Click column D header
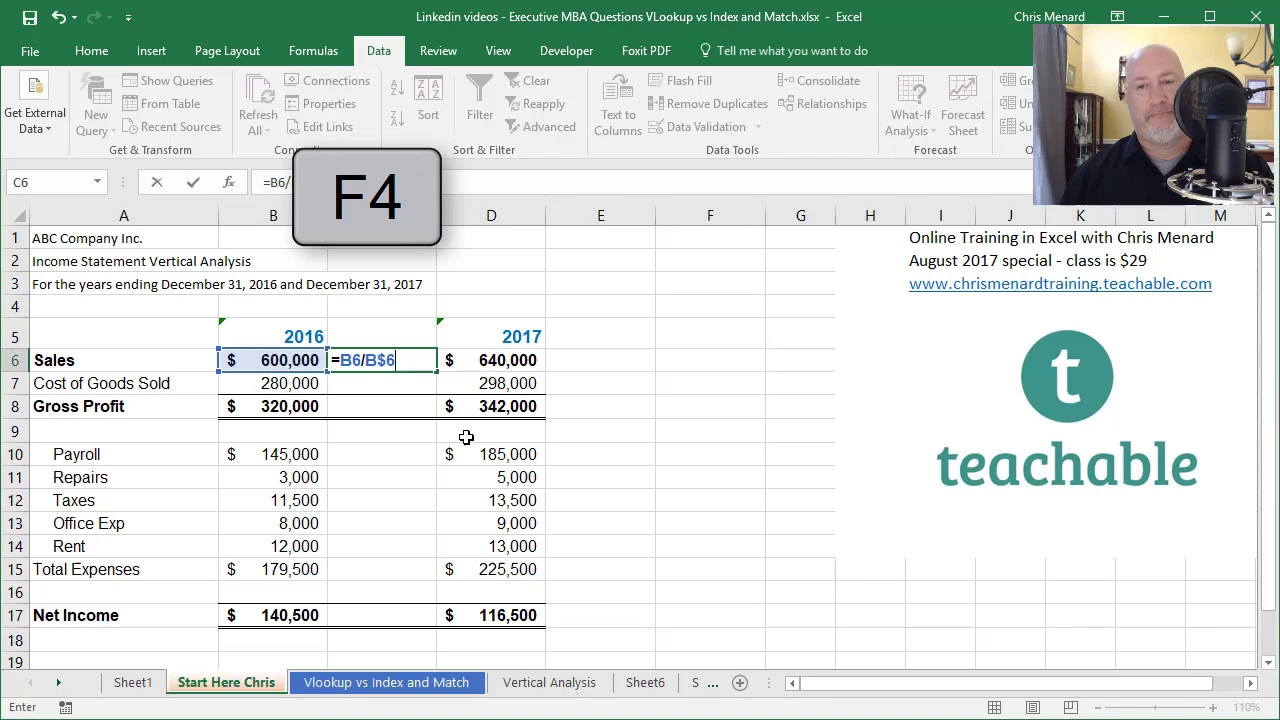 tap(491, 216)
